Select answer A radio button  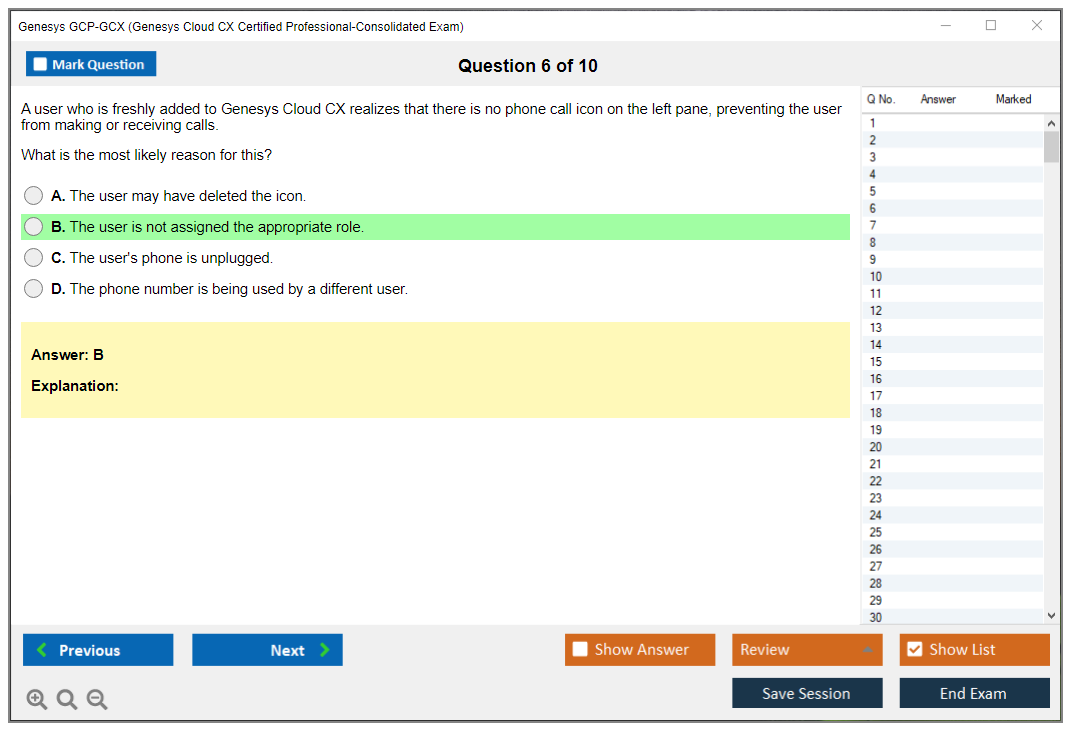(34, 196)
